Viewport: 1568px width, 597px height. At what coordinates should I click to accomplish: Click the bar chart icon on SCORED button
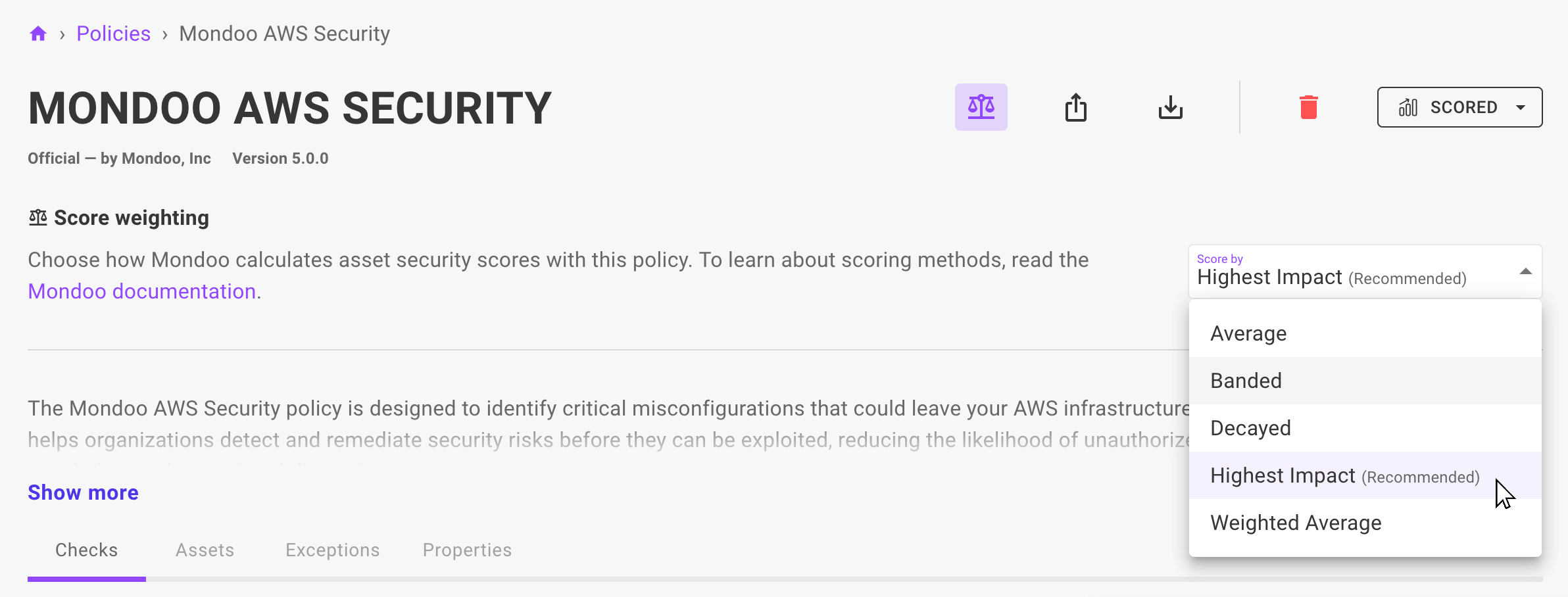click(x=1408, y=107)
